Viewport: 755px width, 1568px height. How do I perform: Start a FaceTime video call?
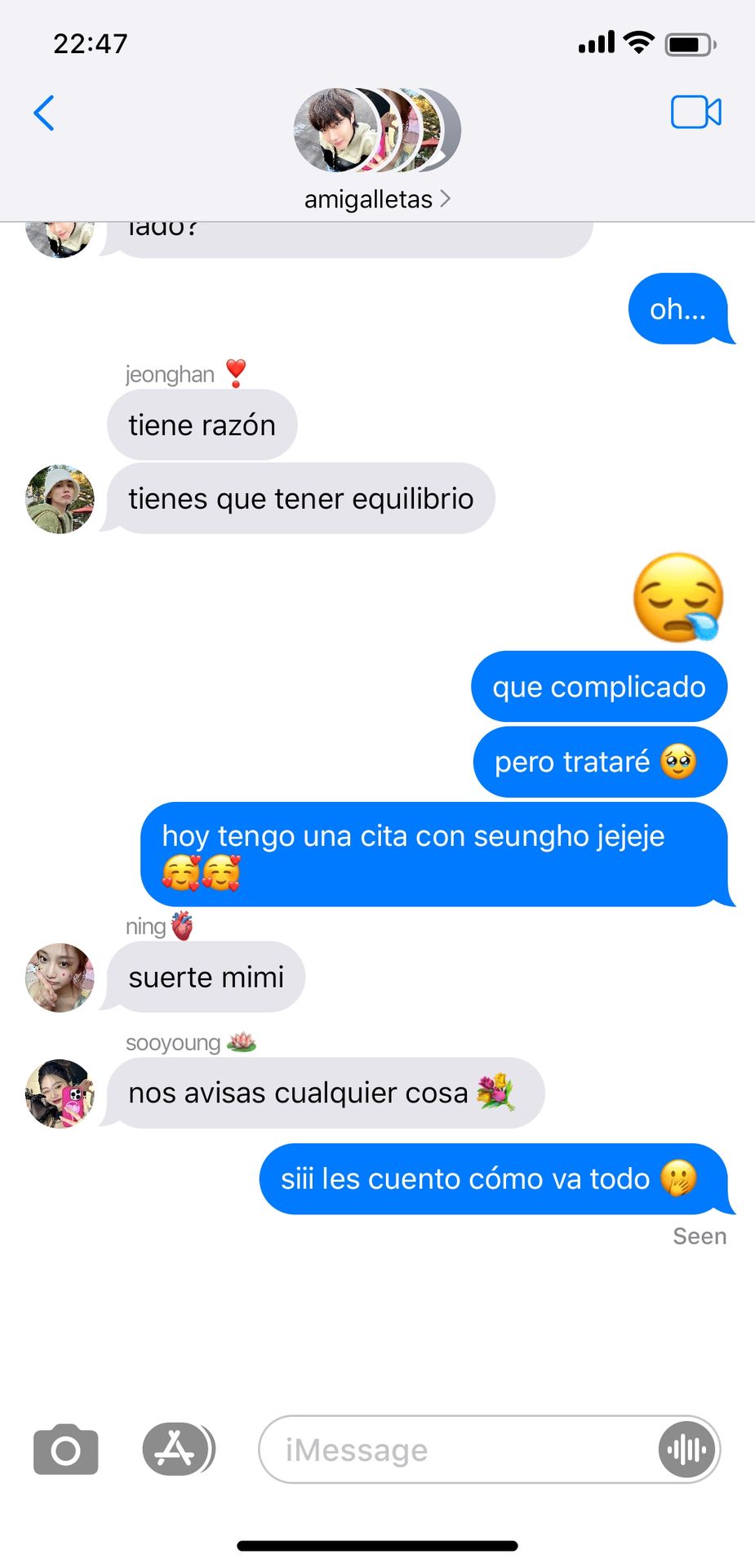[696, 112]
